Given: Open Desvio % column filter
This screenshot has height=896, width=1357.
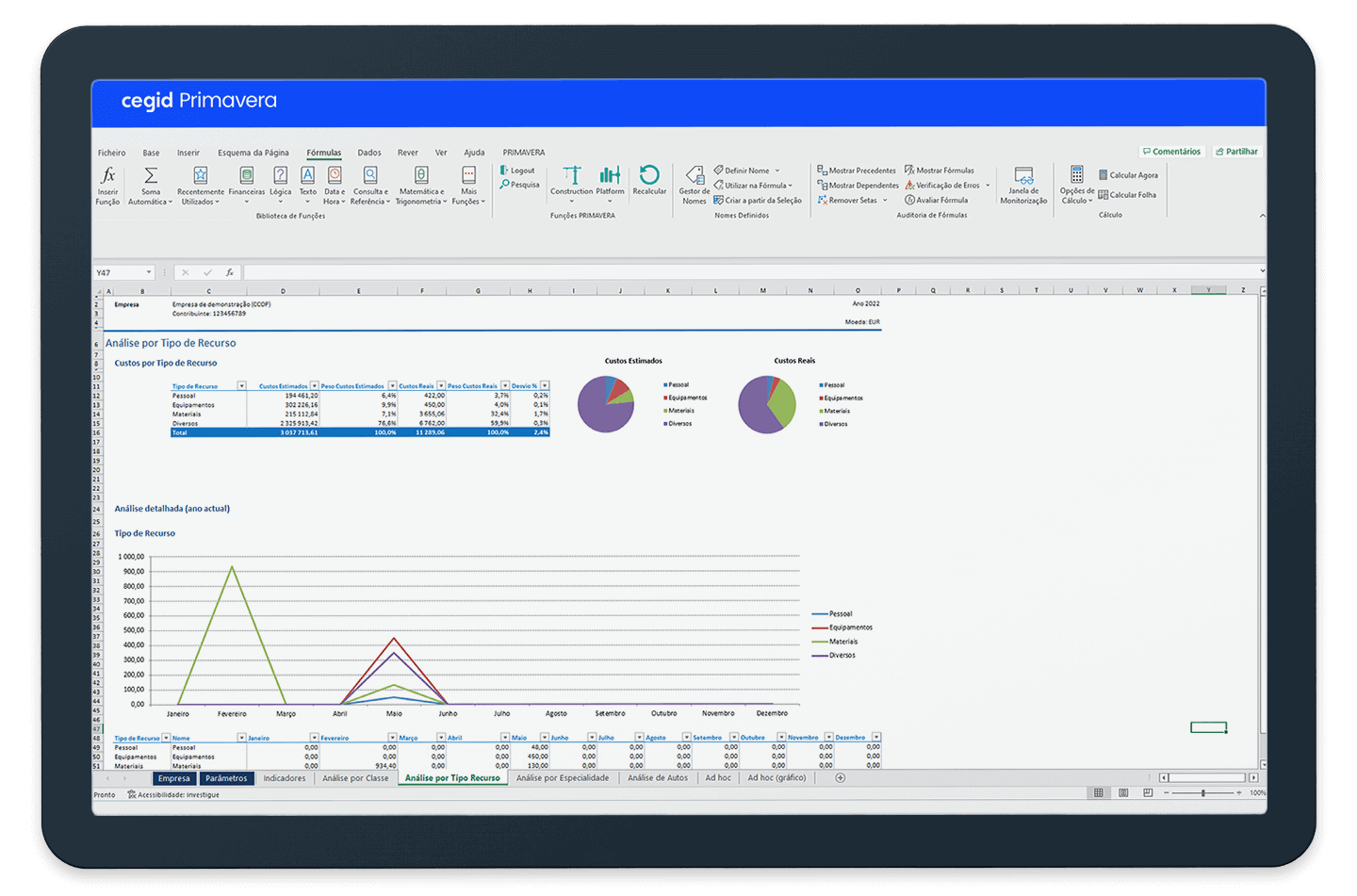Looking at the screenshot, I should coord(545,386).
